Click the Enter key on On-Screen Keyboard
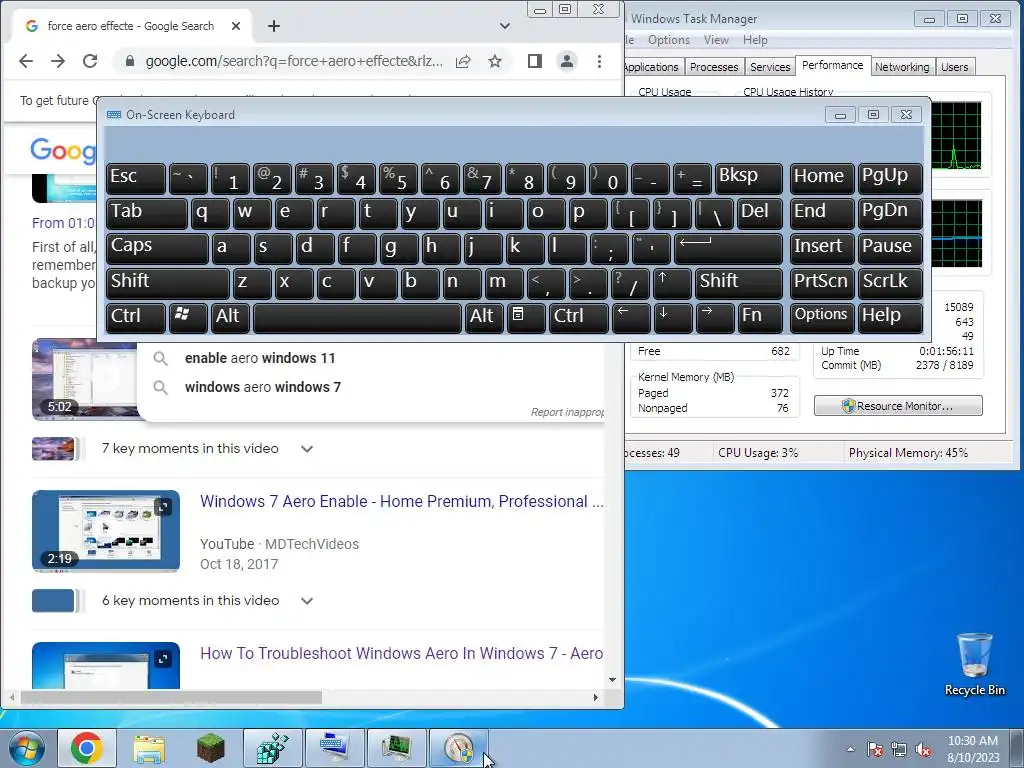 728,248
